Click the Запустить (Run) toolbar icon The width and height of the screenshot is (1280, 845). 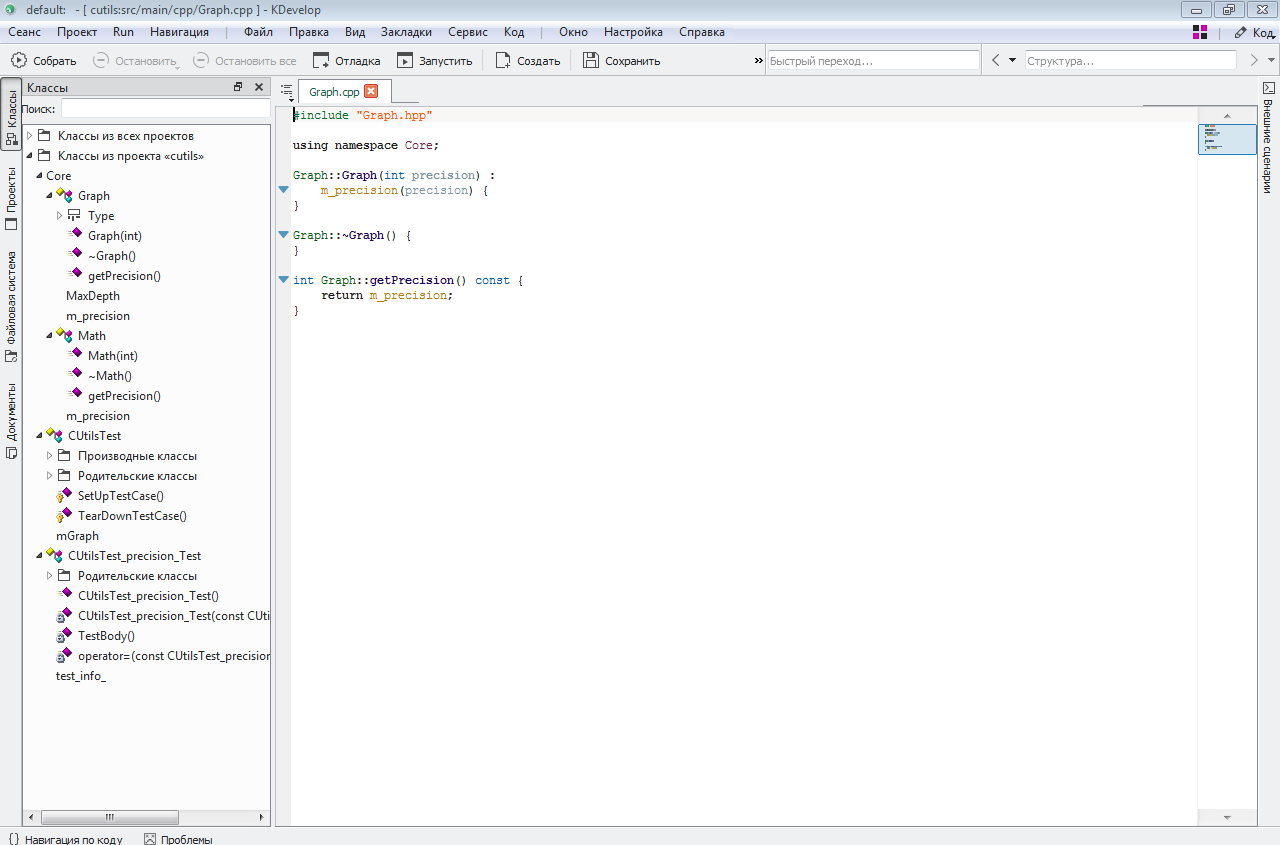(x=405, y=61)
